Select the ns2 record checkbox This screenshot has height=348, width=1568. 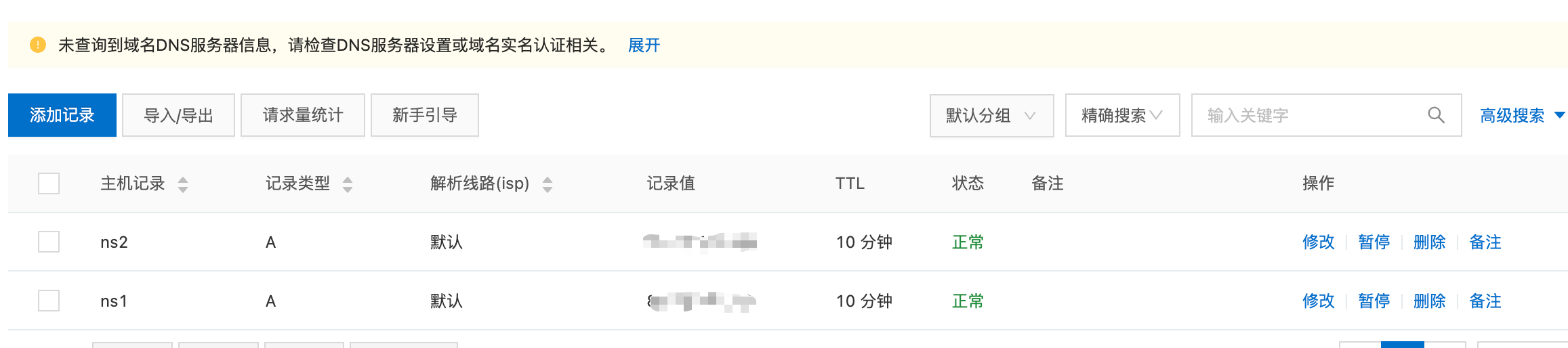[49, 242]
